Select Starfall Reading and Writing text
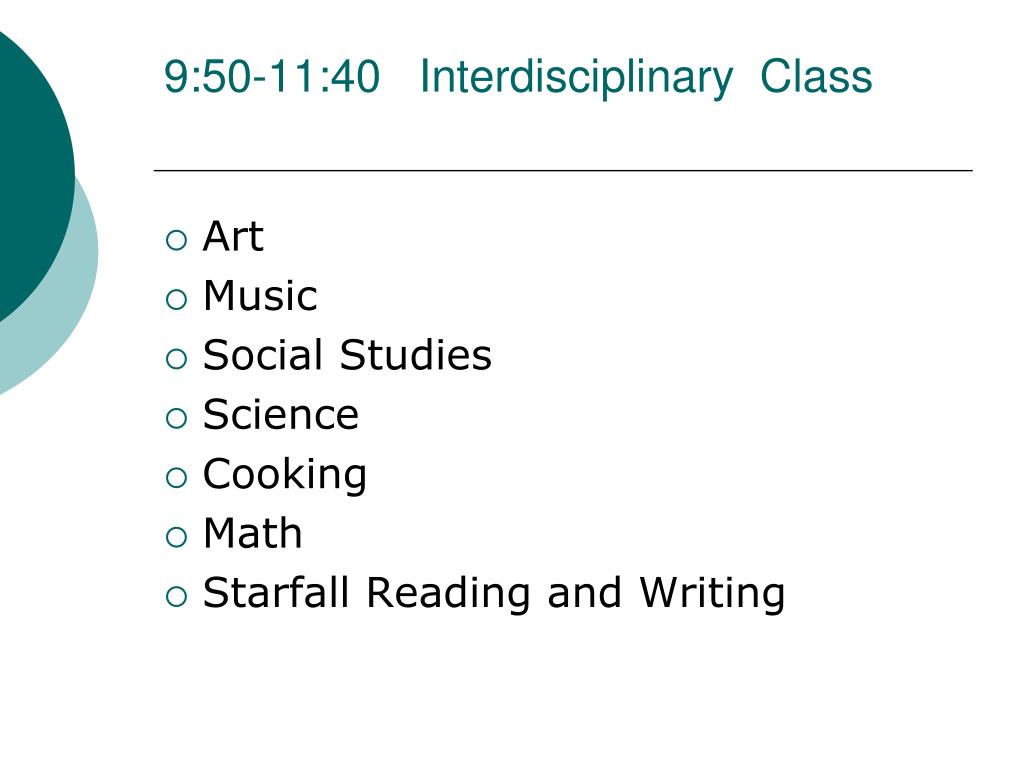Image resolution: width=1024 pixels, height=768 pixels. pos(494,594)
